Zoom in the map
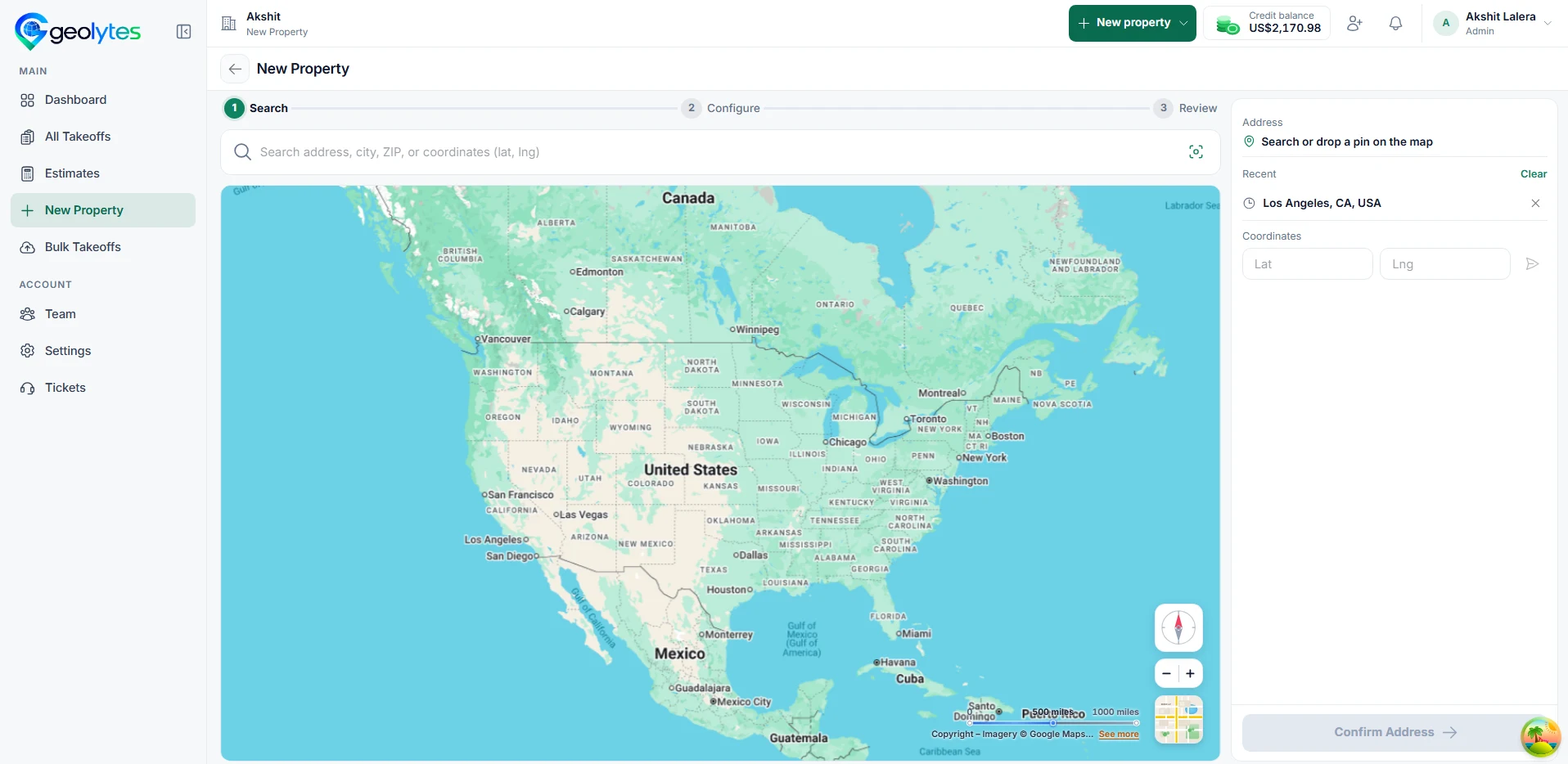This screenshot has width=1568, height=764. pyautogui.click(x=1191, y=673)
